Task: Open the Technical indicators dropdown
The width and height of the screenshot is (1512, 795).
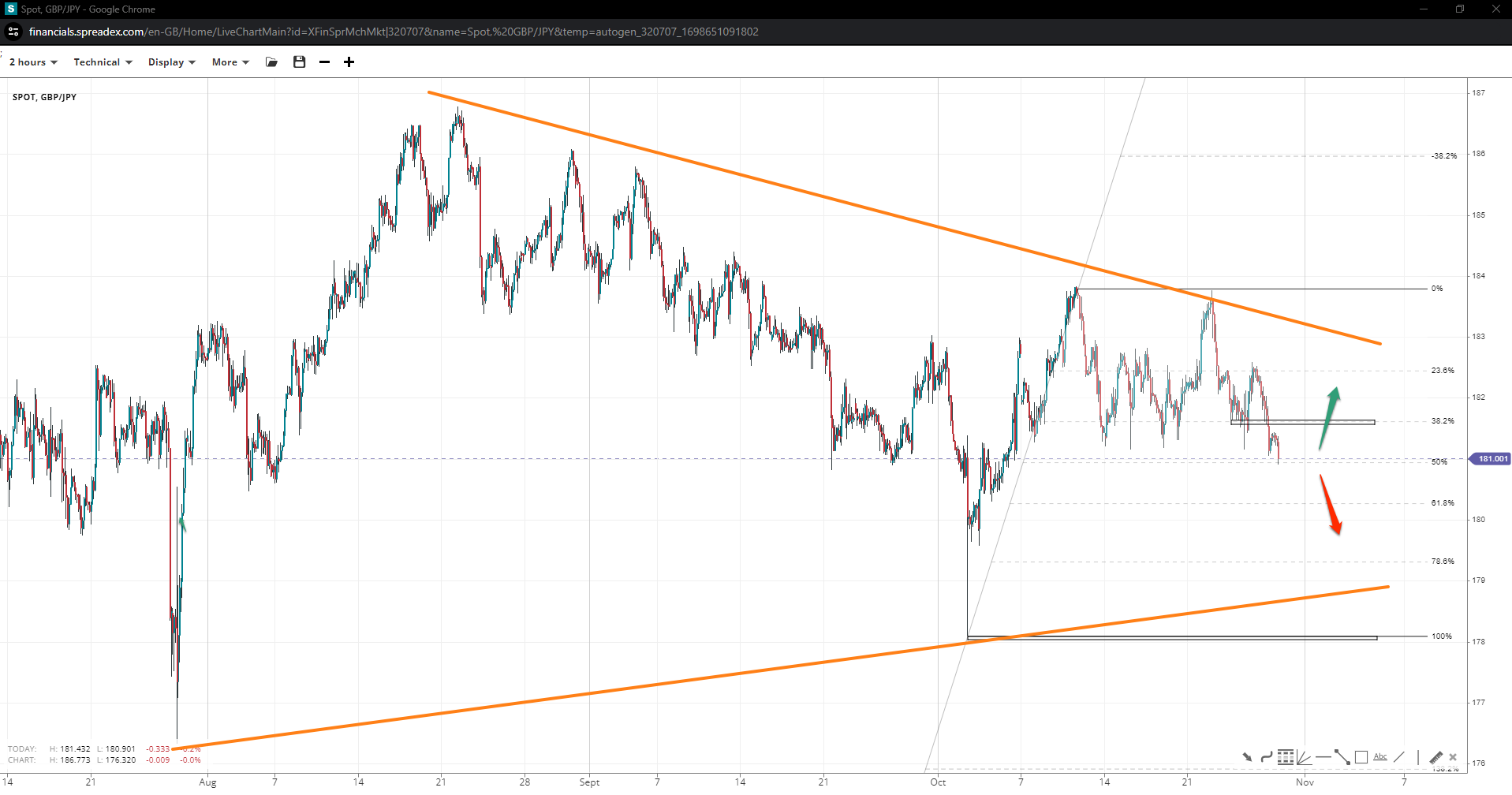Action: 103,62
